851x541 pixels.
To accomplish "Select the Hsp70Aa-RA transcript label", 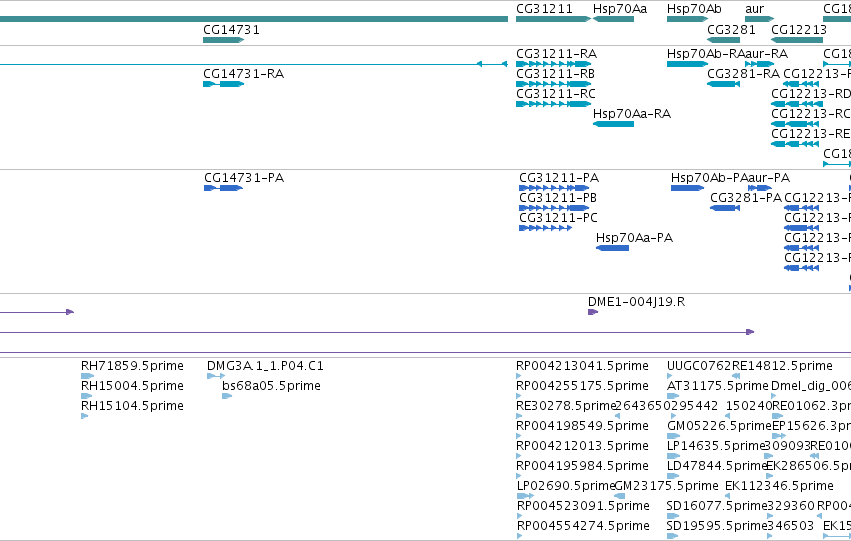I will (632, 114).
